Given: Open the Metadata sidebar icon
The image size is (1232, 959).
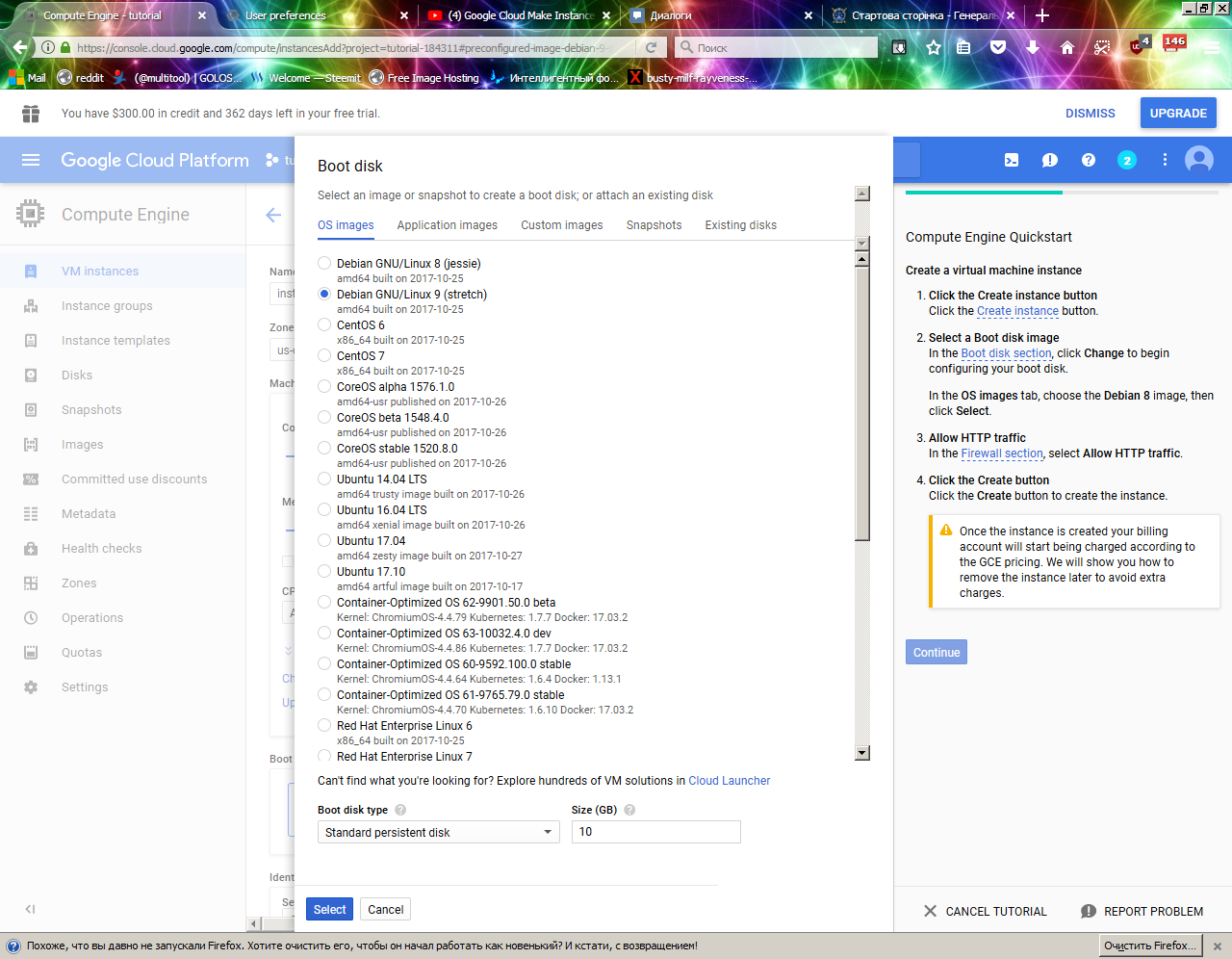Looking at the screenshot, I should pyautogui.click(x=31, y=514).
